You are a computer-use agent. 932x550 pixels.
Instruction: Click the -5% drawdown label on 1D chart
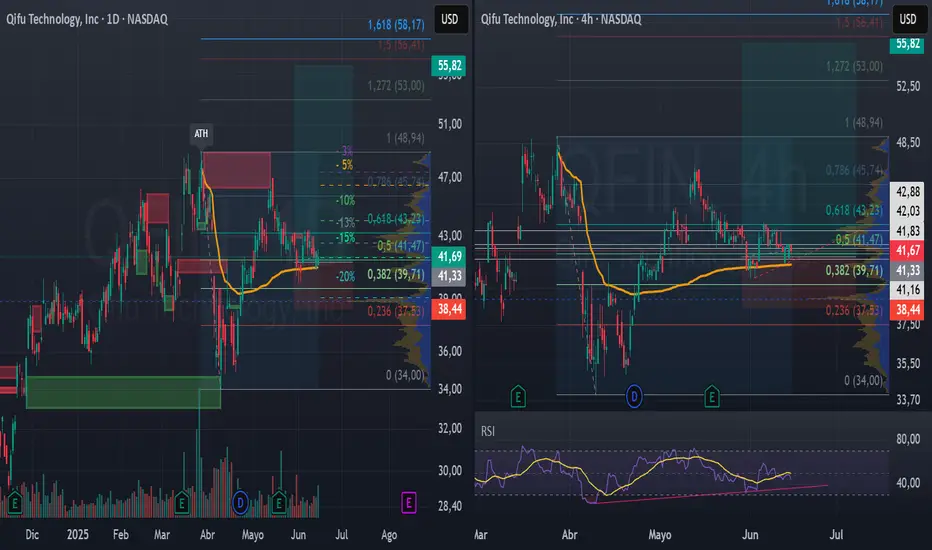point(344,165)
